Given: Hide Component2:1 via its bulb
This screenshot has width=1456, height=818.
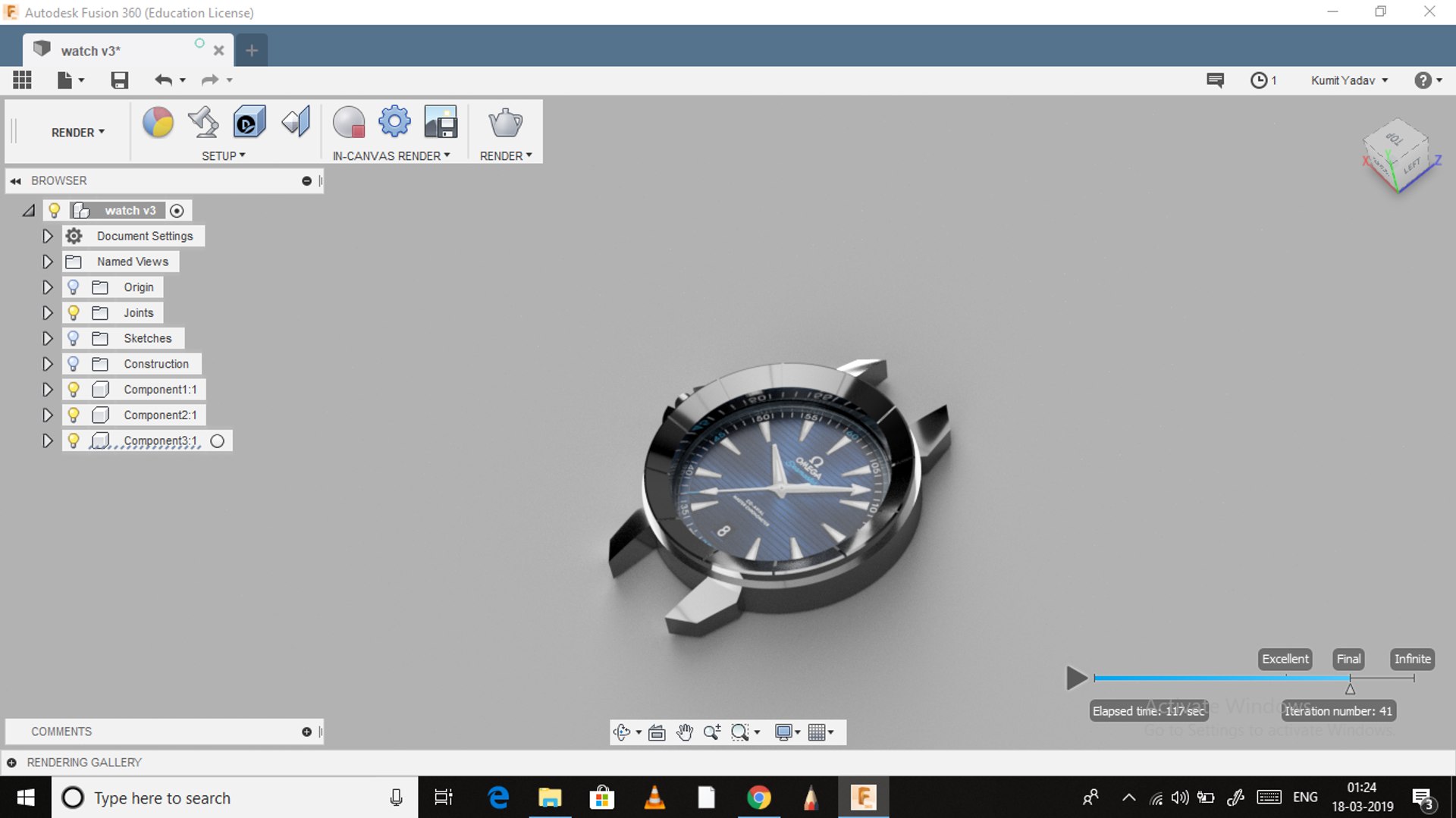Looking at the screenshot, I should click(x=73, y=415).
